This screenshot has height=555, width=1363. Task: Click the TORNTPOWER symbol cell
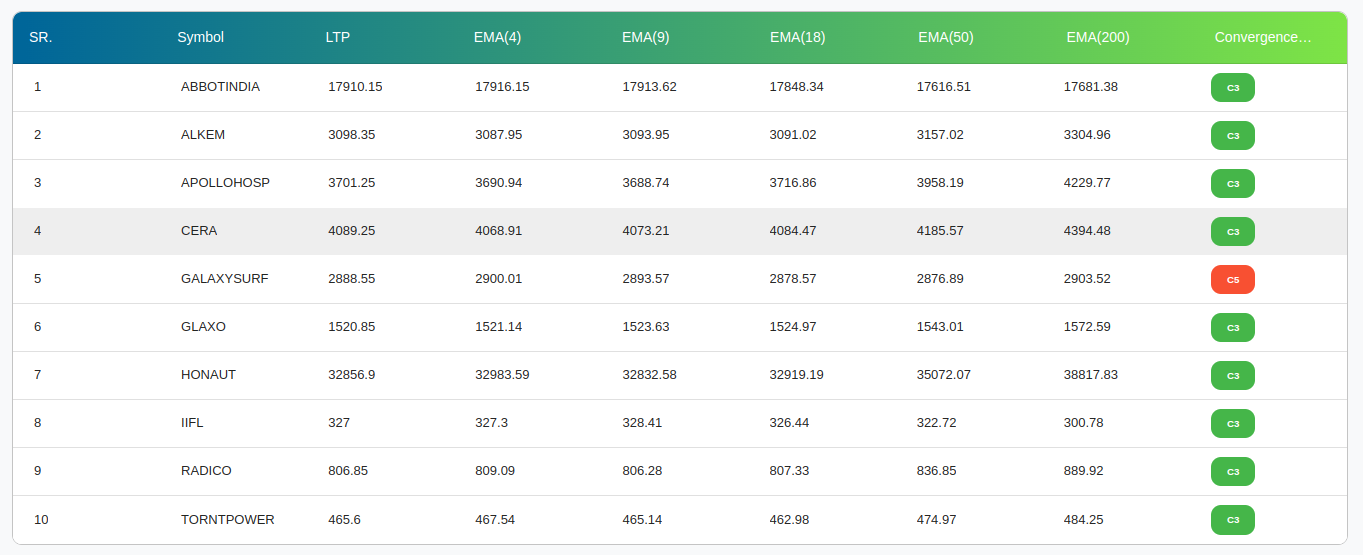(228, 519)
